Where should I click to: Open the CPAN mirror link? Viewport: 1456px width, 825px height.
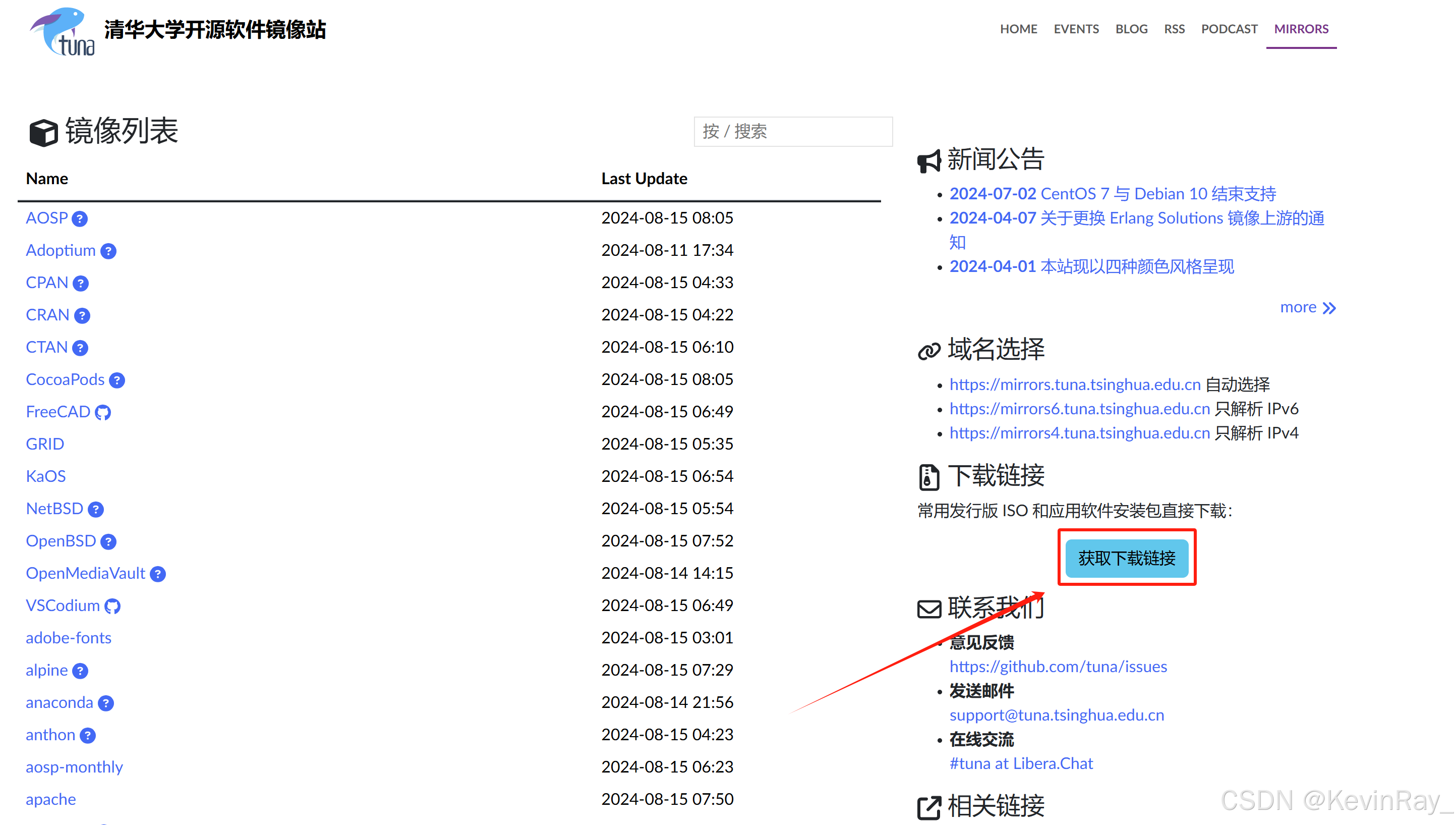point(47,282)
